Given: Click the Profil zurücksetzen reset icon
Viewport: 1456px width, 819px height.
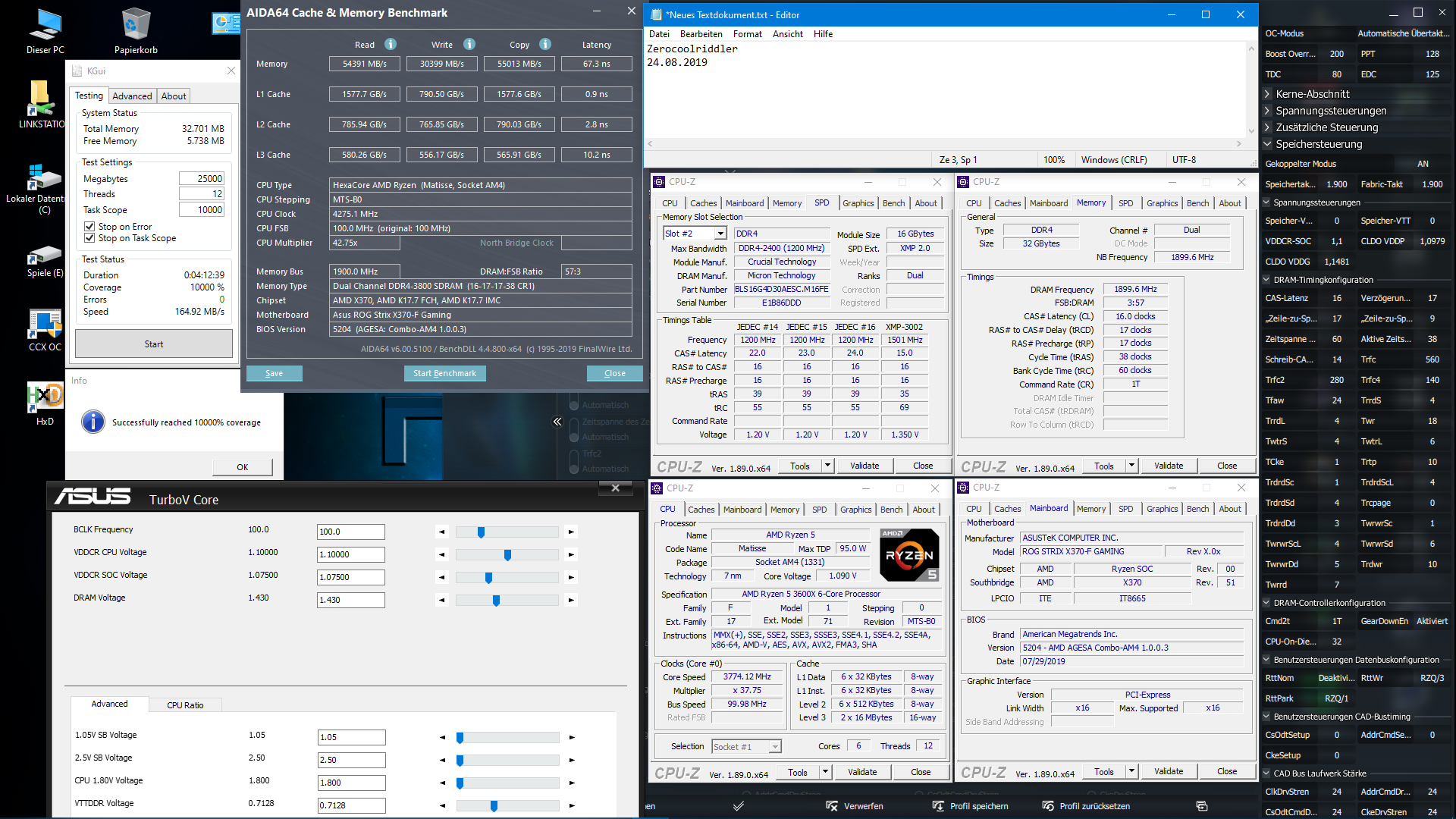Looking at the screenshot, I should pyautogui.click(x=1048, y=806).
